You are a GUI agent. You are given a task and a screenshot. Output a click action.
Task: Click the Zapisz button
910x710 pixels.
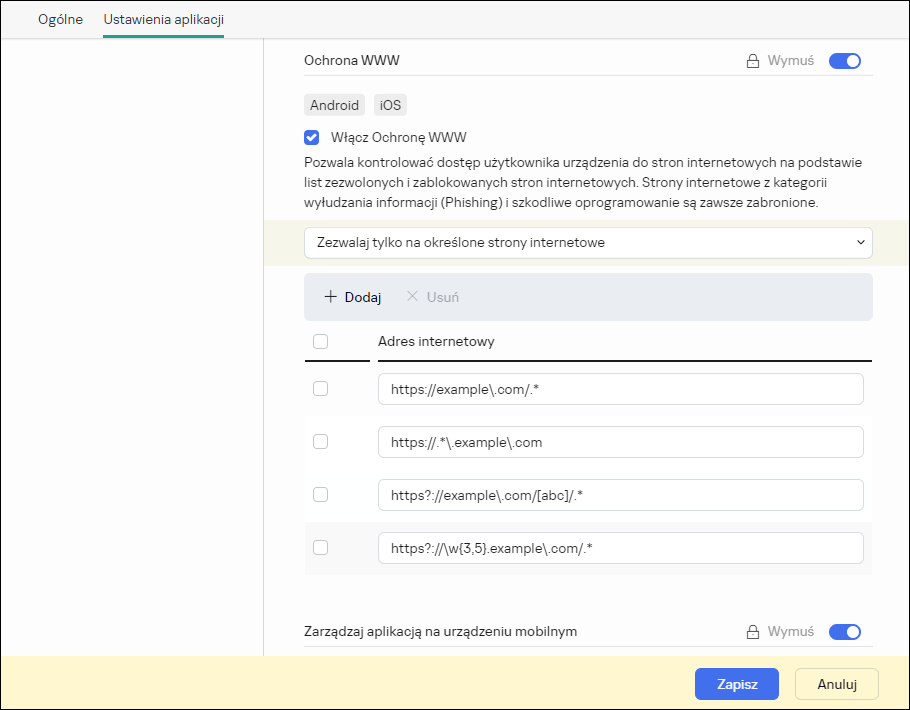point(736,684)
